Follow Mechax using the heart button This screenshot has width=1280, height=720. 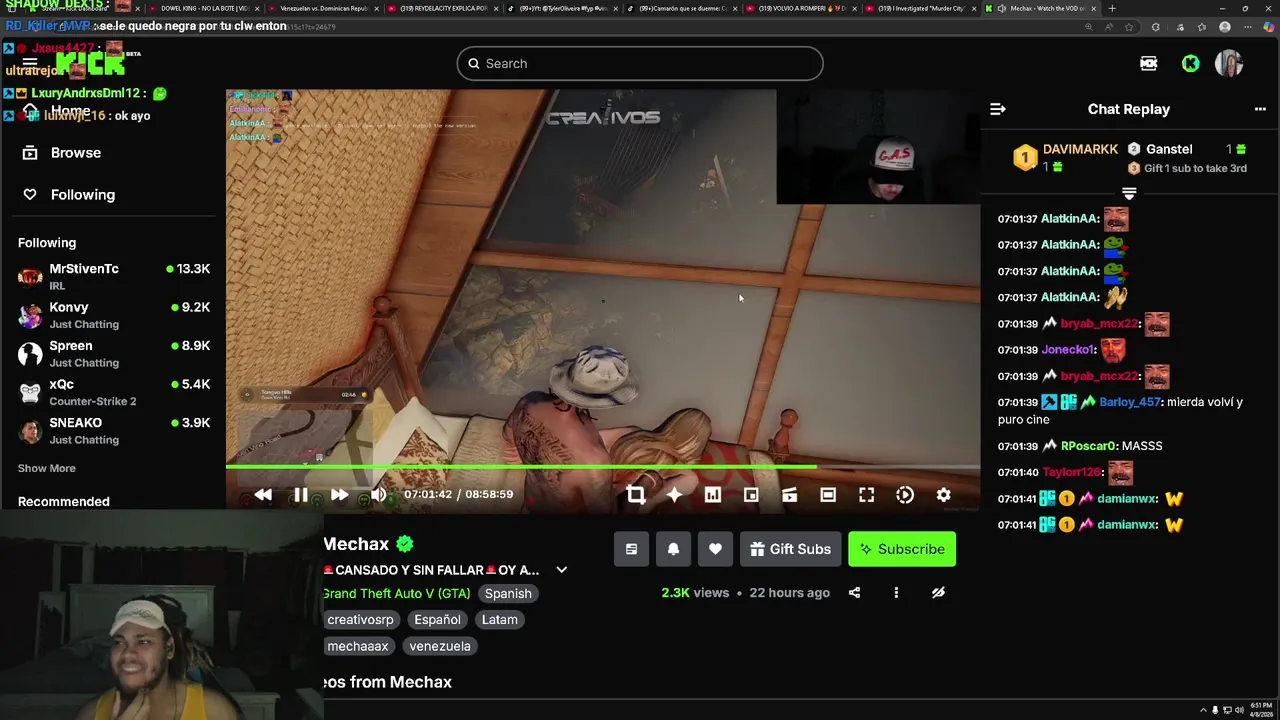(715, 549)
